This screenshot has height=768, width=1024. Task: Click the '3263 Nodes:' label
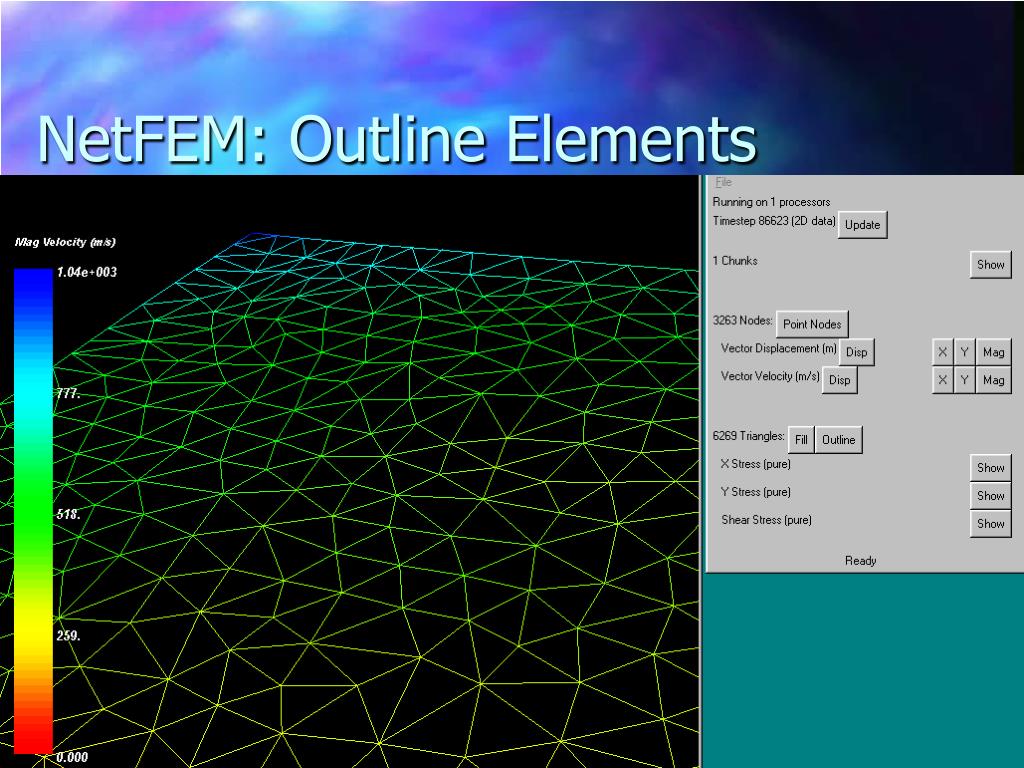coord(743,320)
